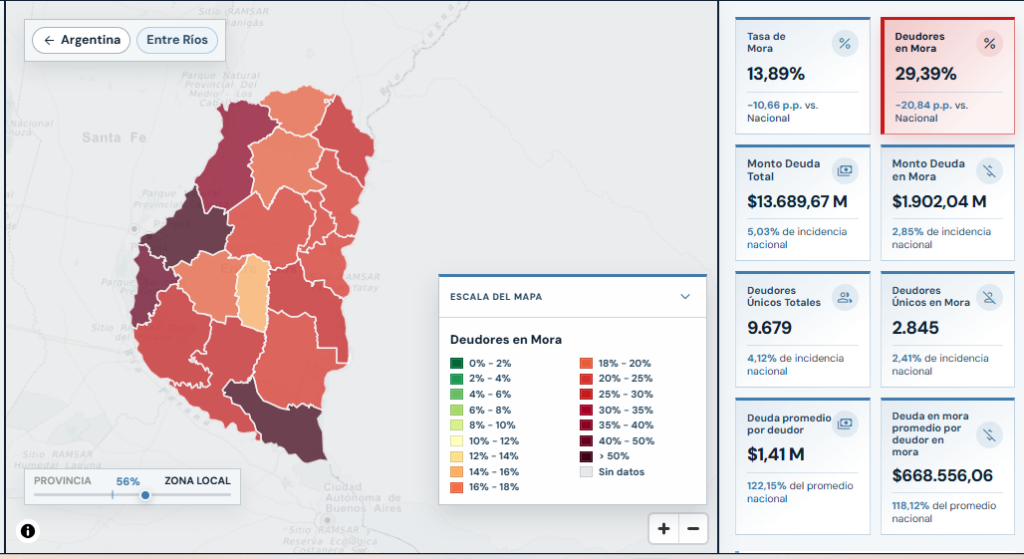Click the 29,39% Deudores en Mora value
This screenshot has width=1024, height=559.
point(925,74)
